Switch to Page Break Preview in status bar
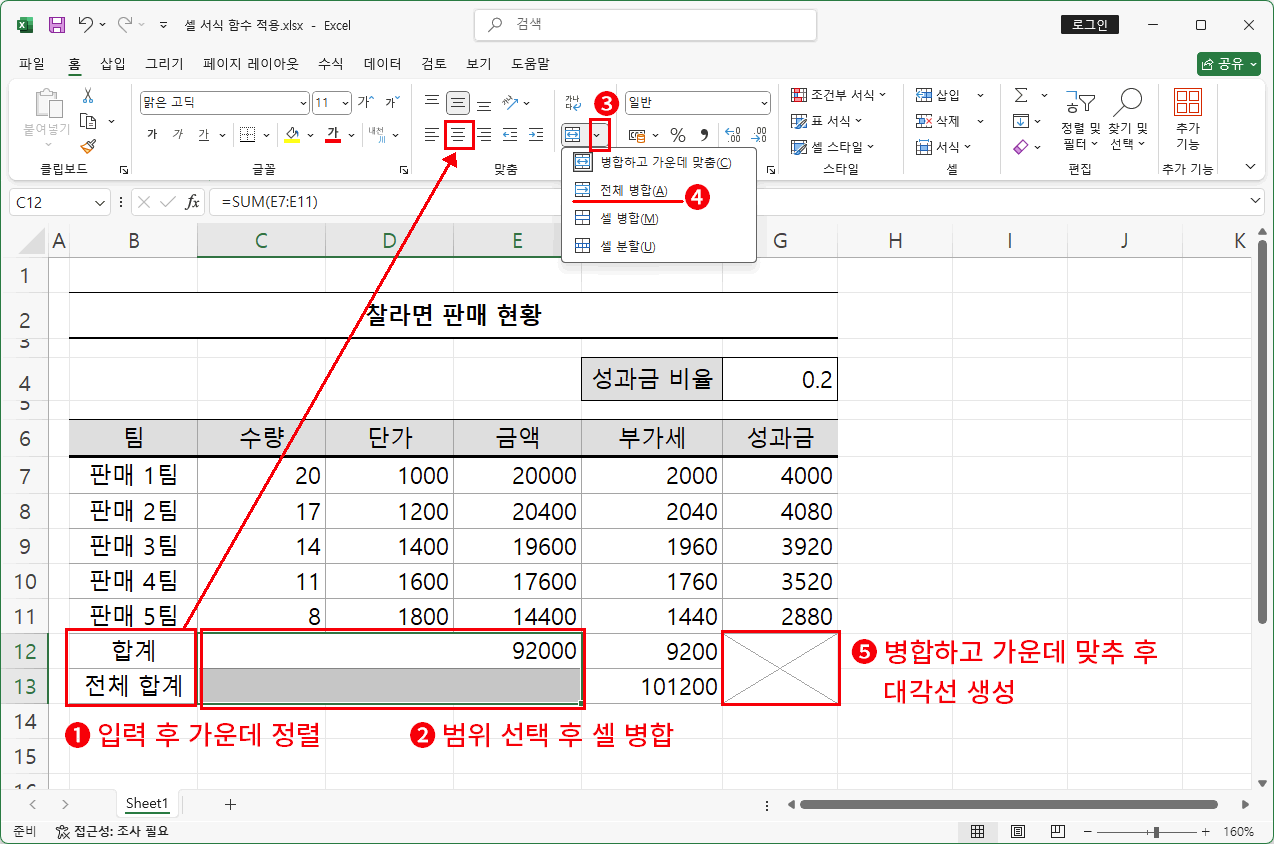 click(1057, 831)
